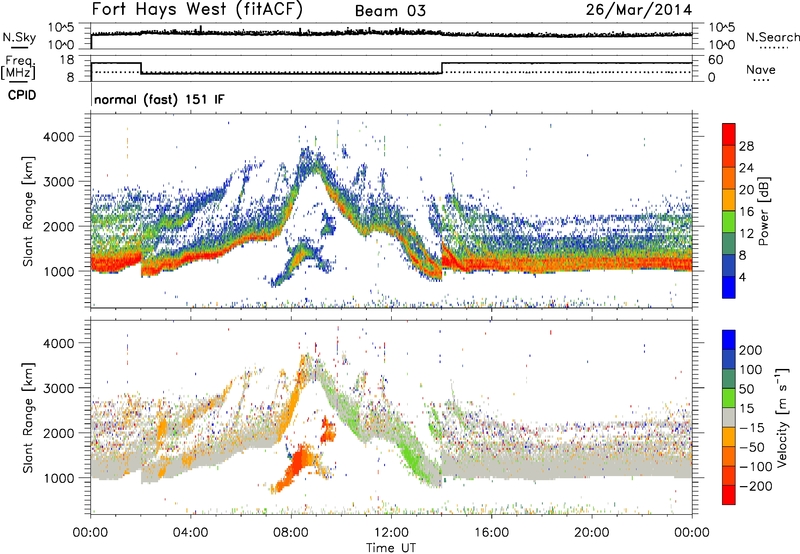Pick the light green Velocity segment between 15 and 50

pos(729,398)
